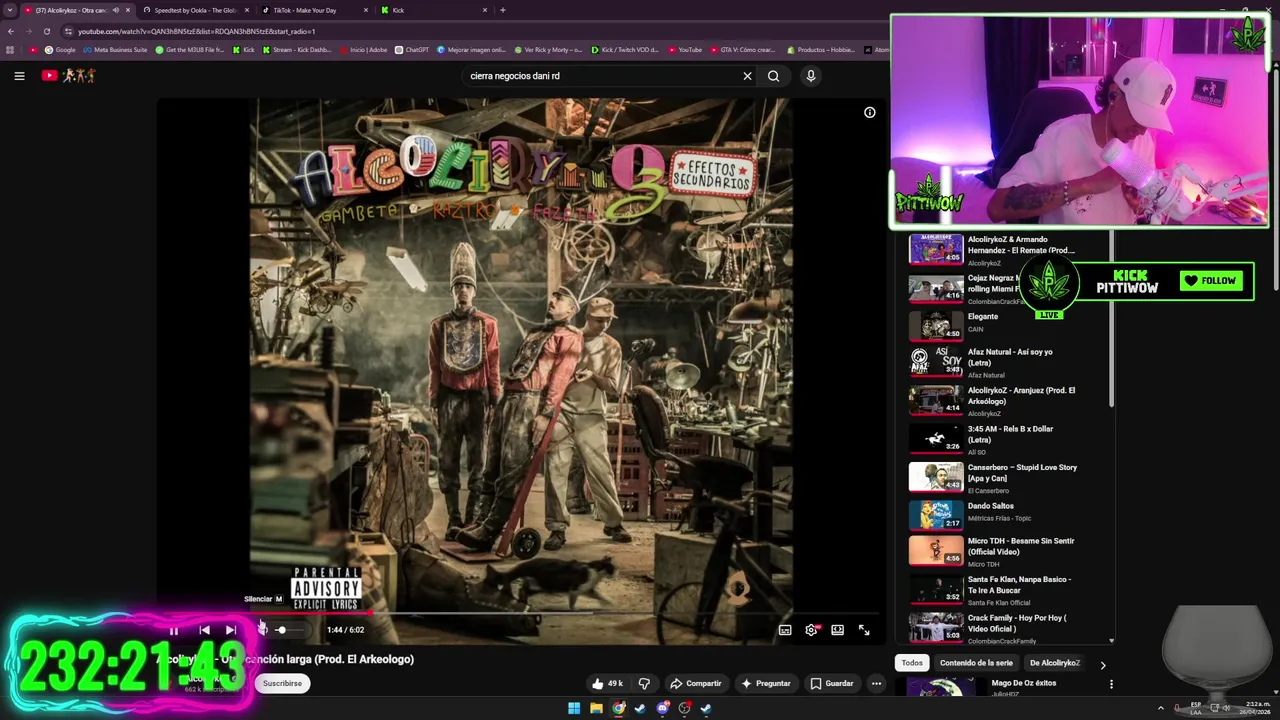Screen dimensions: 1280x720
Task: Open File Explorer from taskbar
Action: tap(596, 709)
